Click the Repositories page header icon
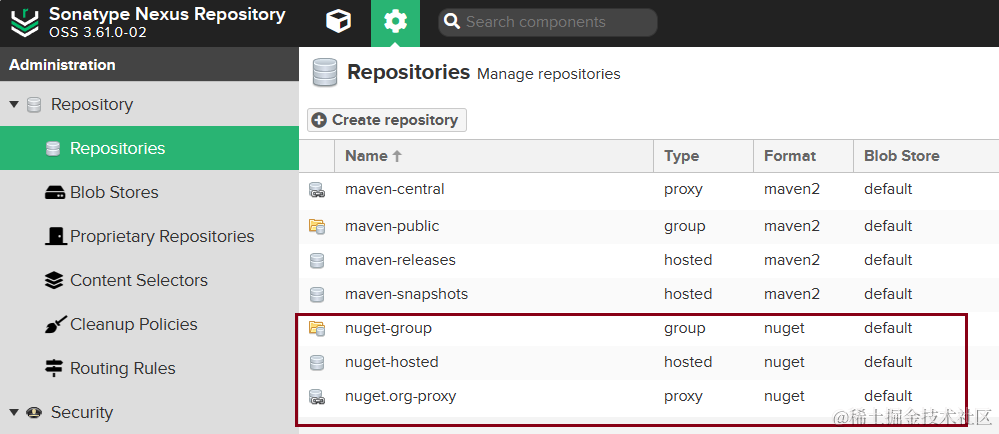 [x=325, y=73]
